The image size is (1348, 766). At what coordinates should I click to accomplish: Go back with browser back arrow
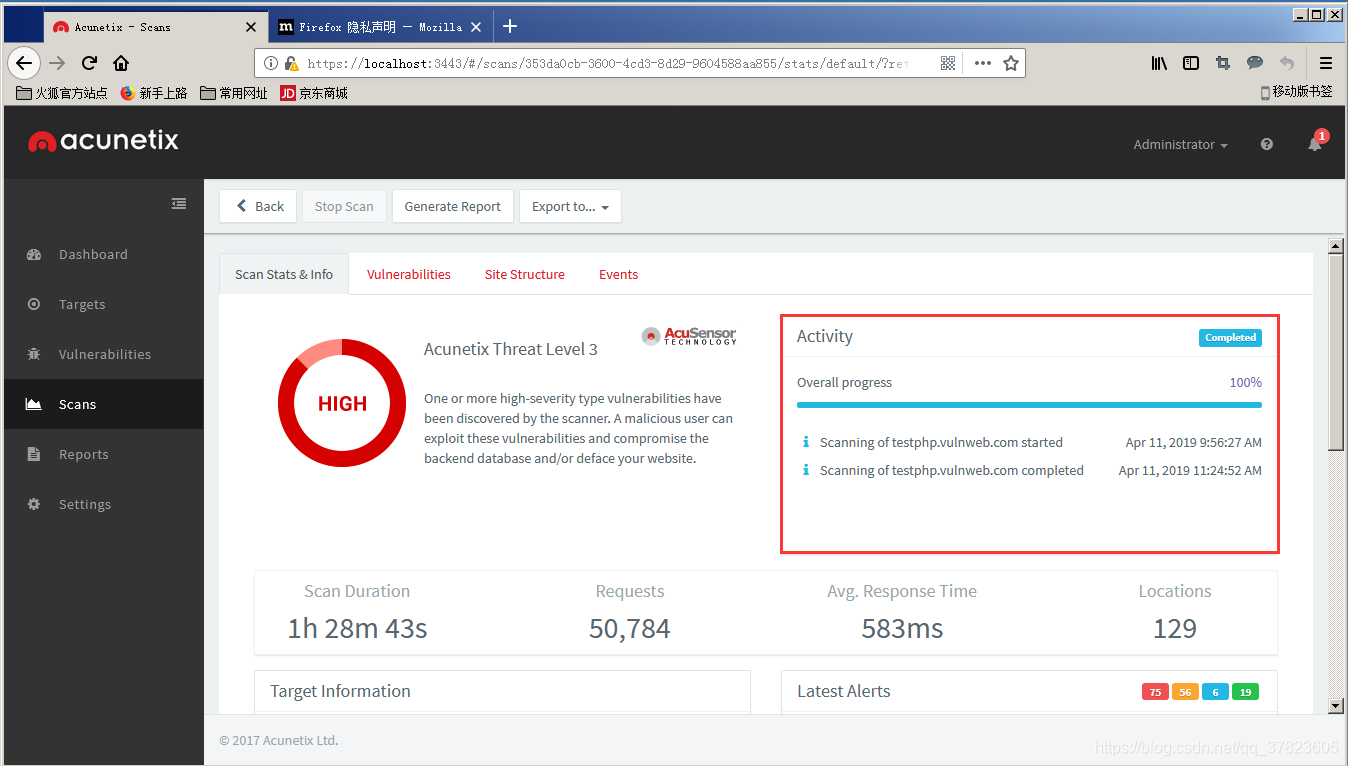click(x=24, y=63)
